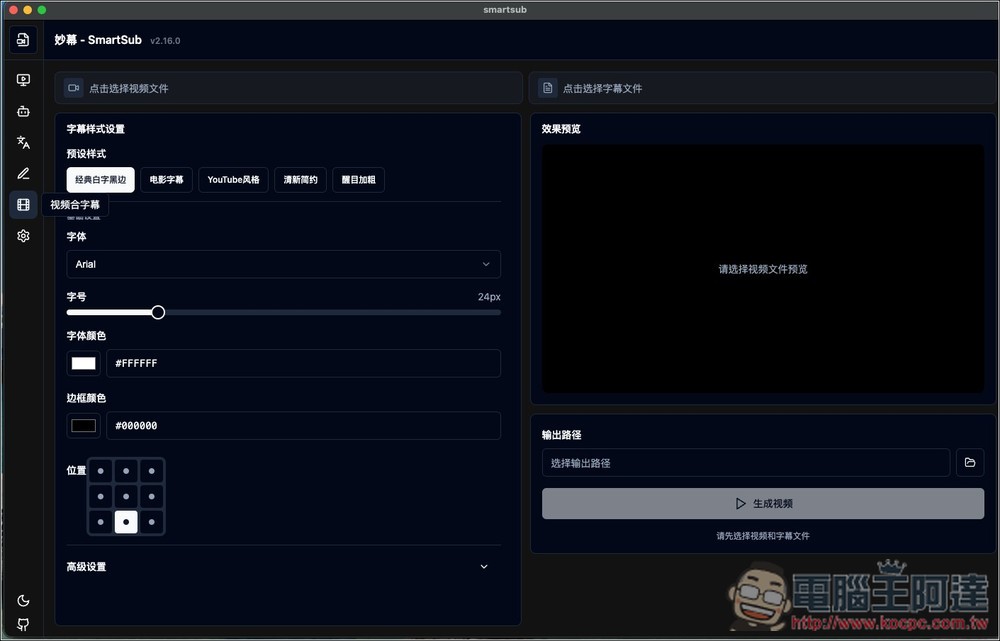1000x641 pixels.
Task: Click the camera icon for video file selection
Action: pyautogui.click(x=74, y=88)
